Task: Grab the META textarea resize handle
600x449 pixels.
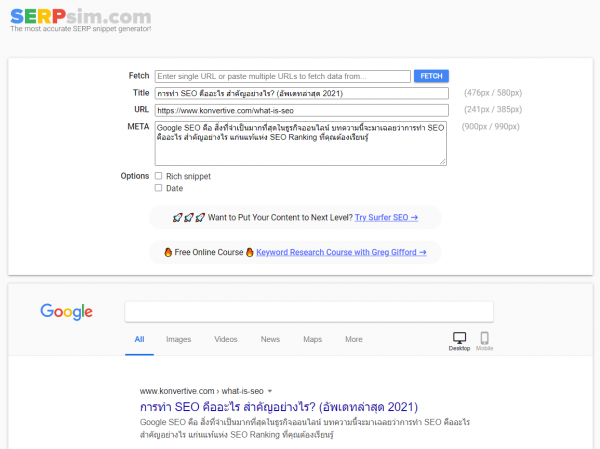Action: 443,162
